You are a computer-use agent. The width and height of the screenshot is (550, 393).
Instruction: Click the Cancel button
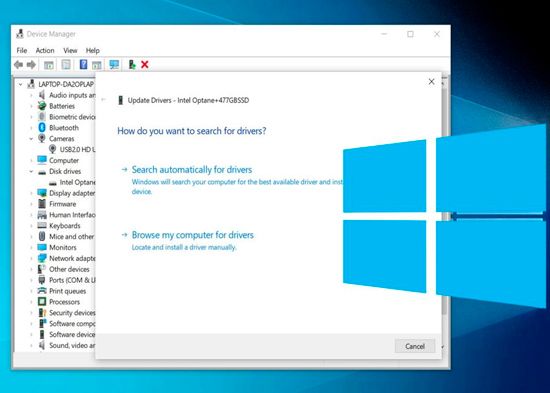[415, 346]
